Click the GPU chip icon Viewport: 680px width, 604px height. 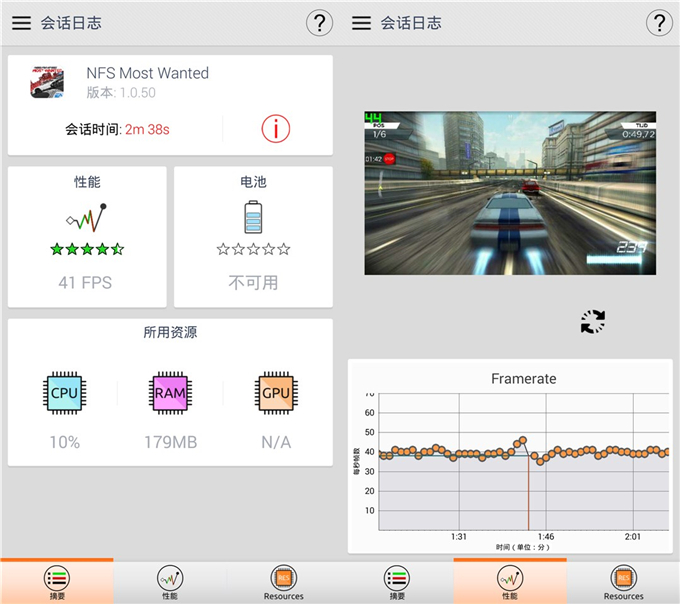(x=275, y=393)
